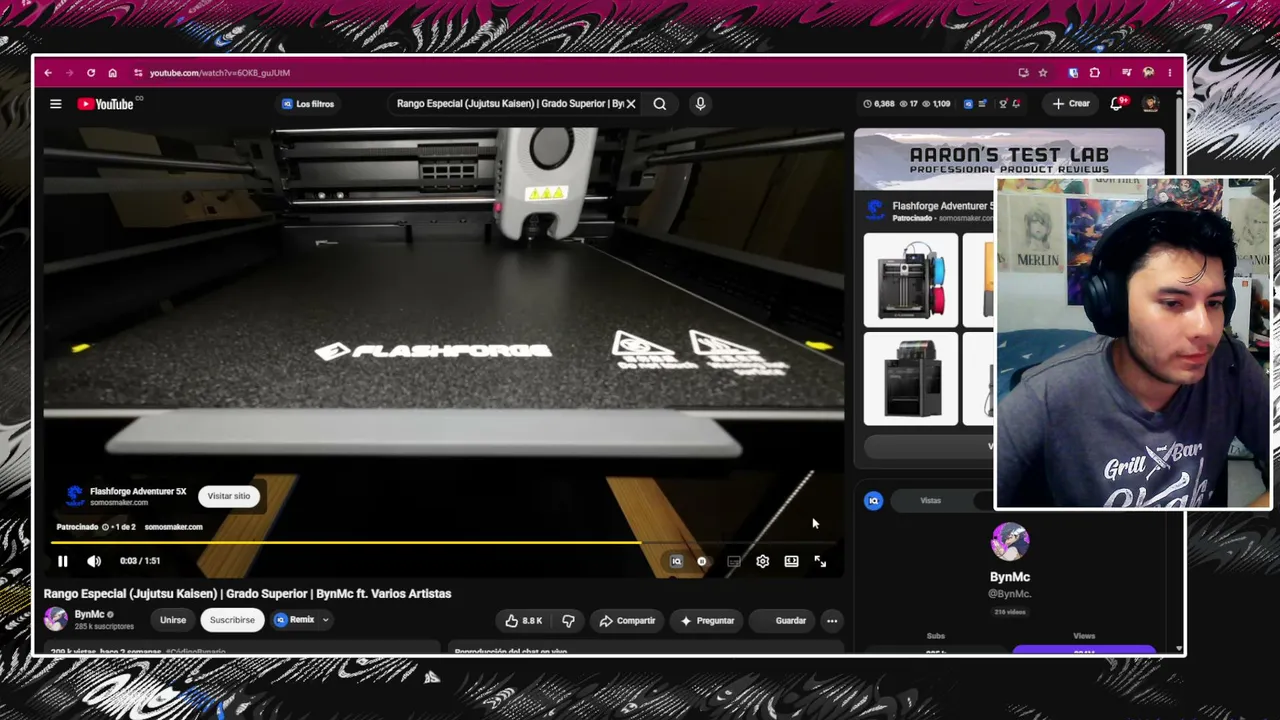Open the BynMc channel avatar below video
Screen dimensions: 1280x720
(56, 620)
